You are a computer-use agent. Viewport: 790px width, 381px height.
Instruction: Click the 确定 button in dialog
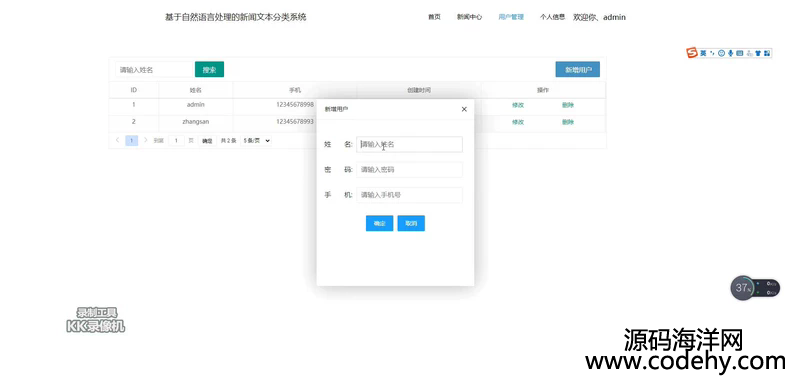pyautogui.click(x=379, y=223)
